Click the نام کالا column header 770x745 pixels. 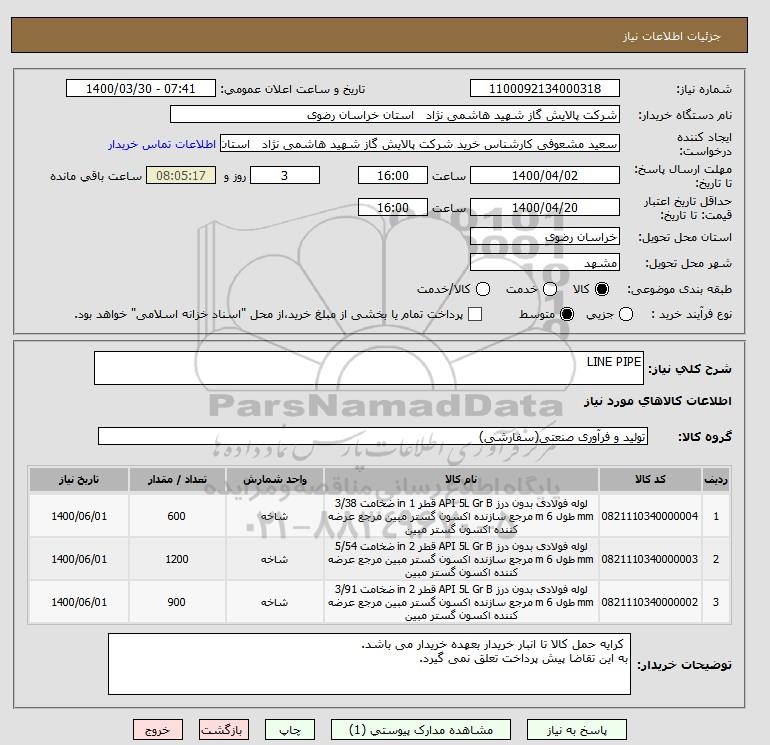461,479
